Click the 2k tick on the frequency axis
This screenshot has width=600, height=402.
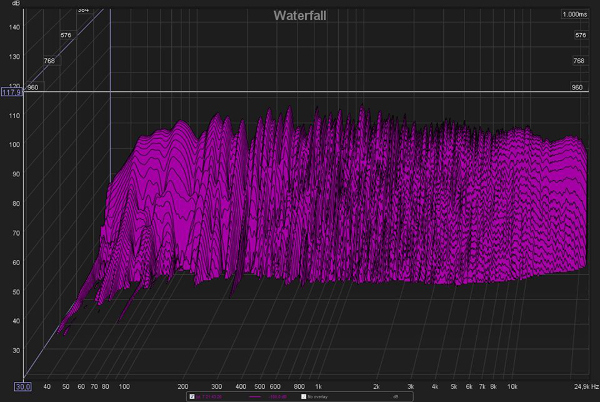[376, 386]
